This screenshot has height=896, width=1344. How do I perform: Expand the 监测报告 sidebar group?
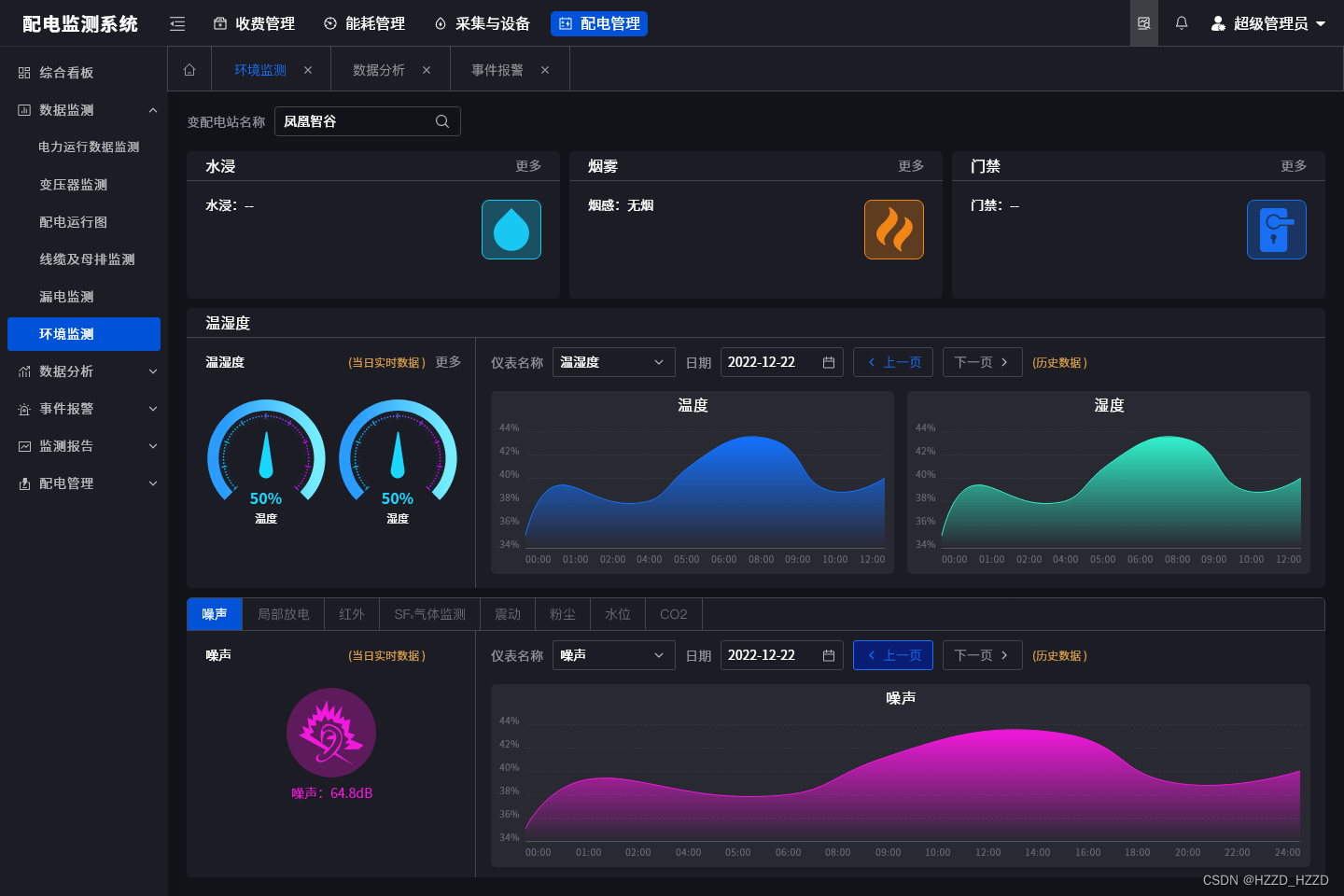pyautogui.click(x=153, y=446)
